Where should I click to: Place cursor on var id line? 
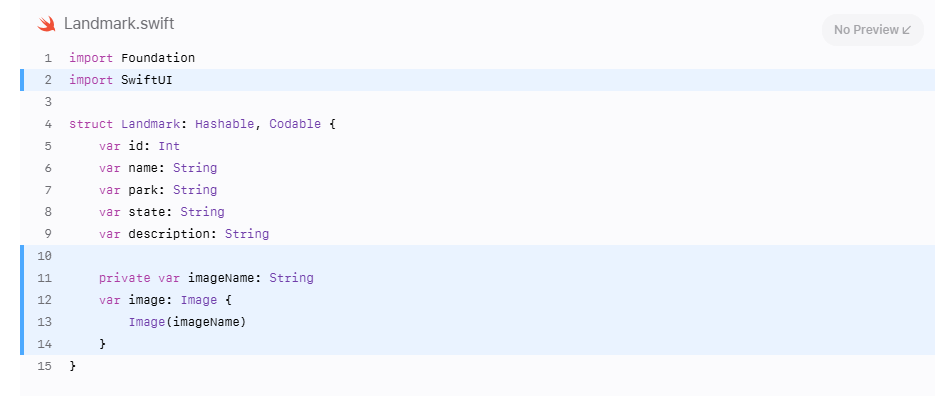click(140, 146)
